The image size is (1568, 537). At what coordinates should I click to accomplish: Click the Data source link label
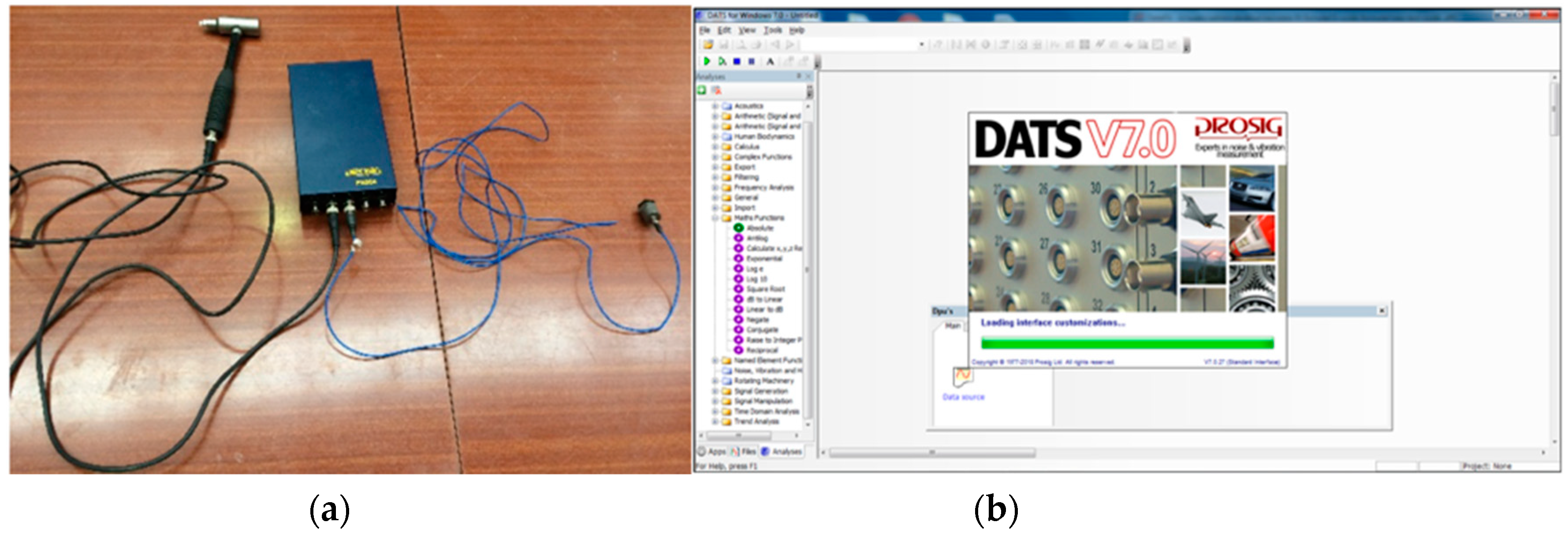(x=964, y=397)
